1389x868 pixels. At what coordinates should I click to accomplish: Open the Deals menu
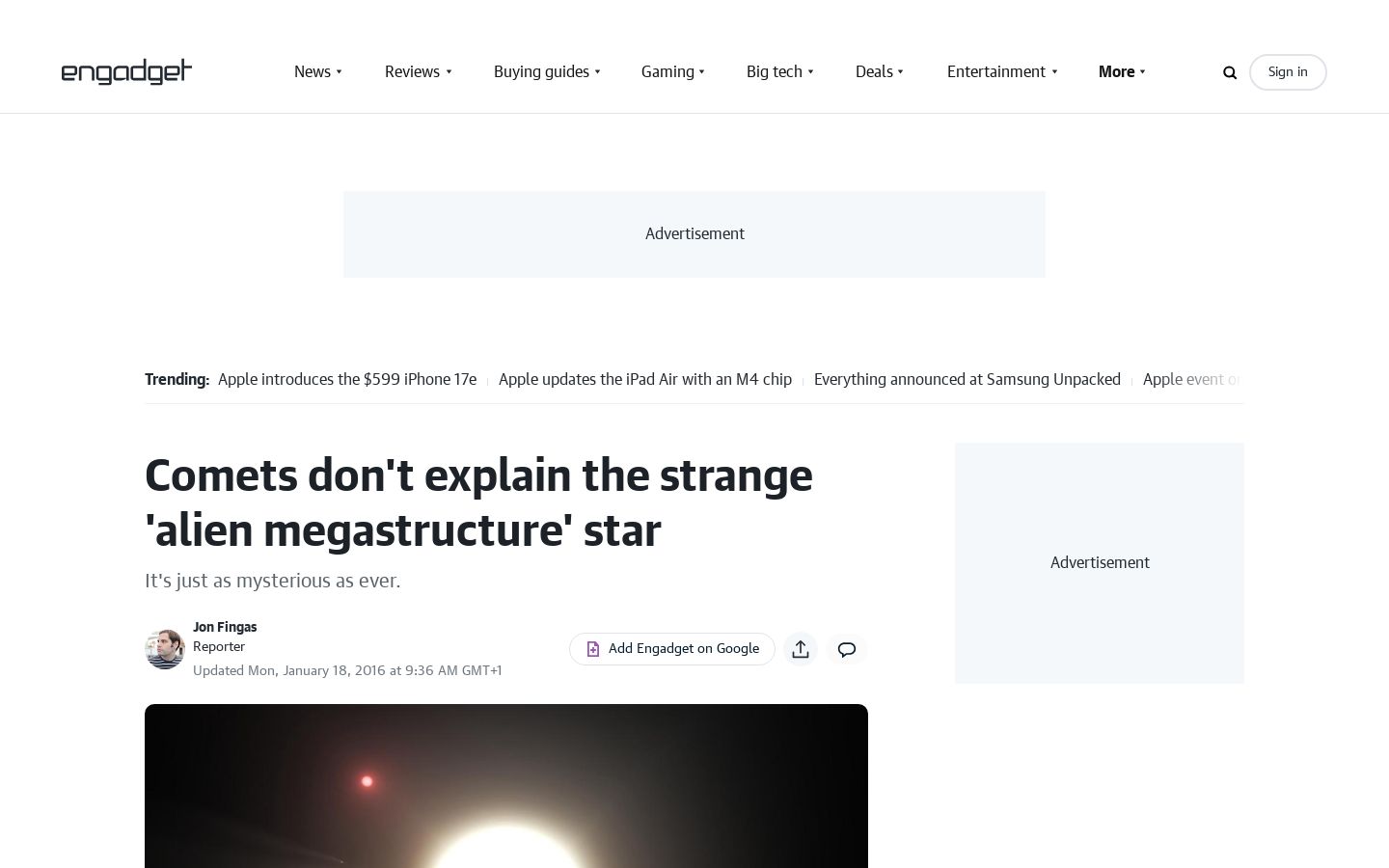[880, 72]
